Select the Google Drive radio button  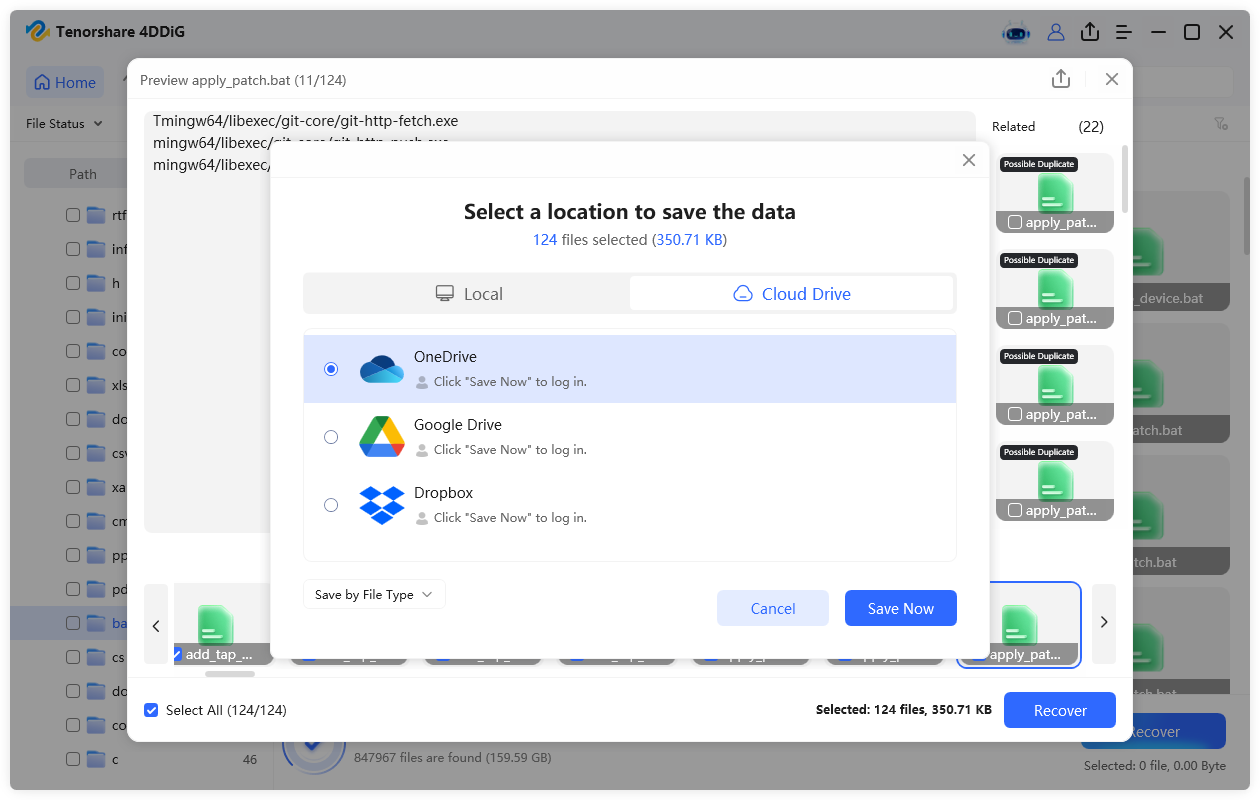pos(331,437)
